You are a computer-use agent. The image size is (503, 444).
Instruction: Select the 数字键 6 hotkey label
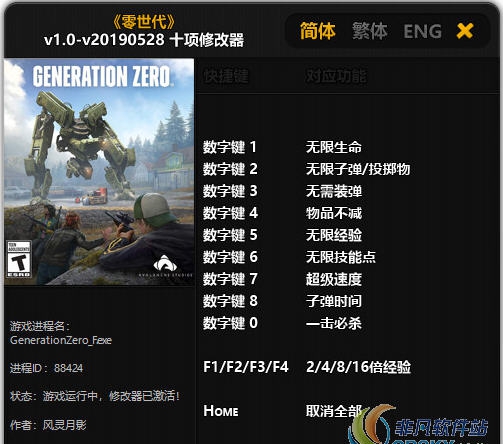(x=230, y=257)
